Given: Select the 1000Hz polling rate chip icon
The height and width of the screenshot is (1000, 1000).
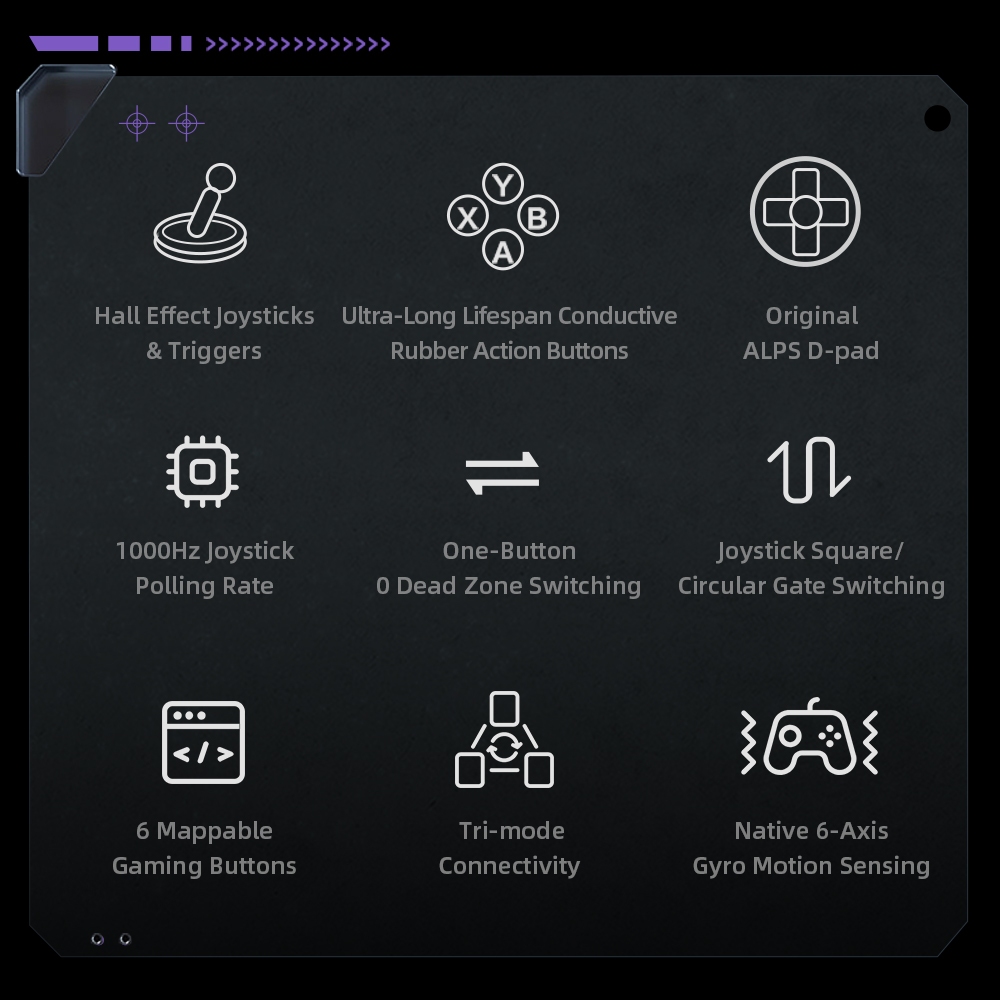Looking at the screenshot, I should (x=202, y=472).
